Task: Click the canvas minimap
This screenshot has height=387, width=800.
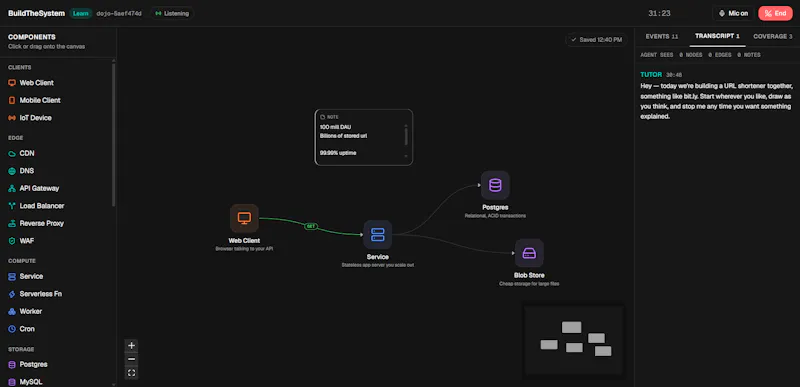Action: (x=574, y=341)
